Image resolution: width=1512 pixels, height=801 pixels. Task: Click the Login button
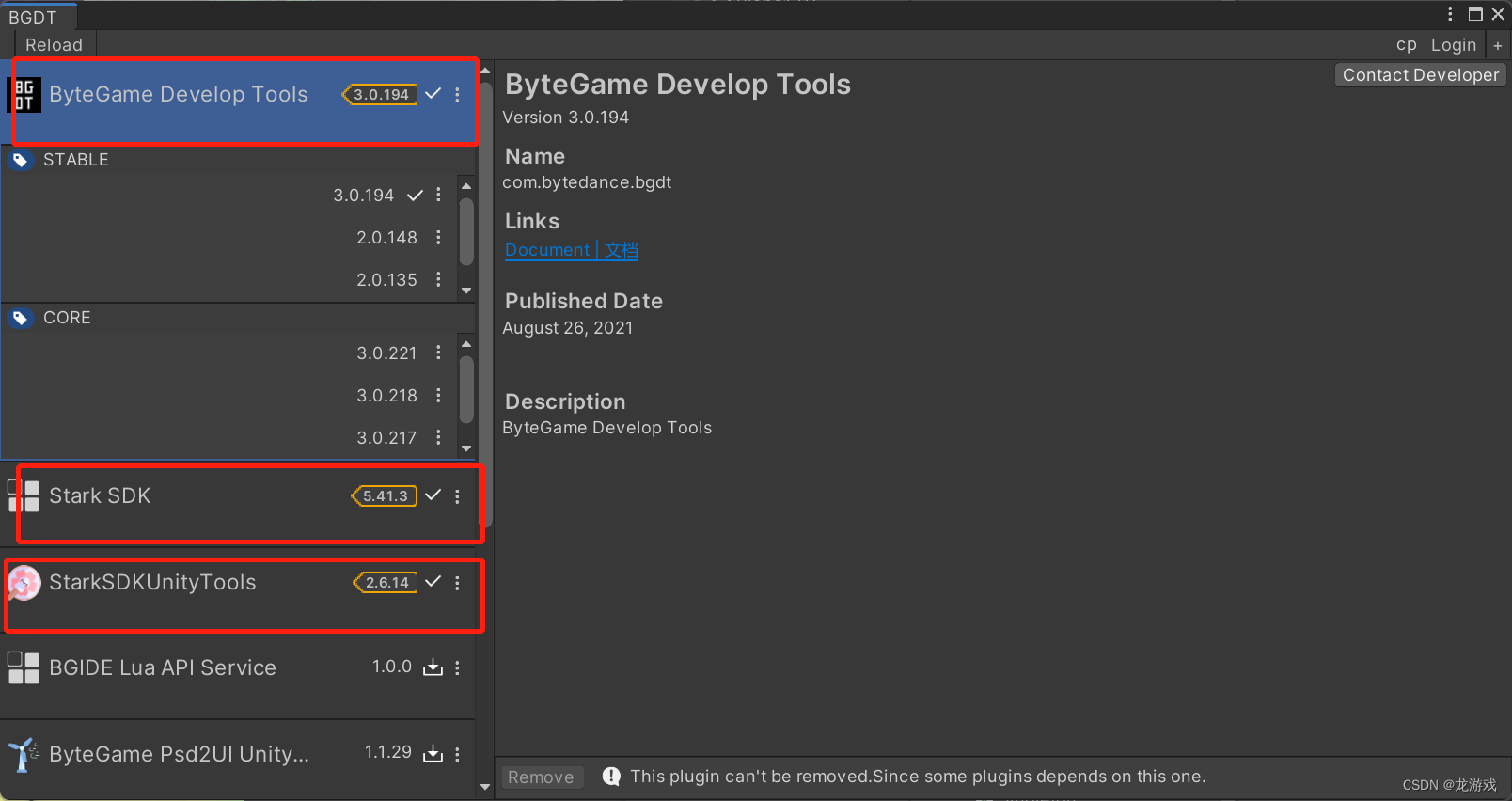[1454, 45]
